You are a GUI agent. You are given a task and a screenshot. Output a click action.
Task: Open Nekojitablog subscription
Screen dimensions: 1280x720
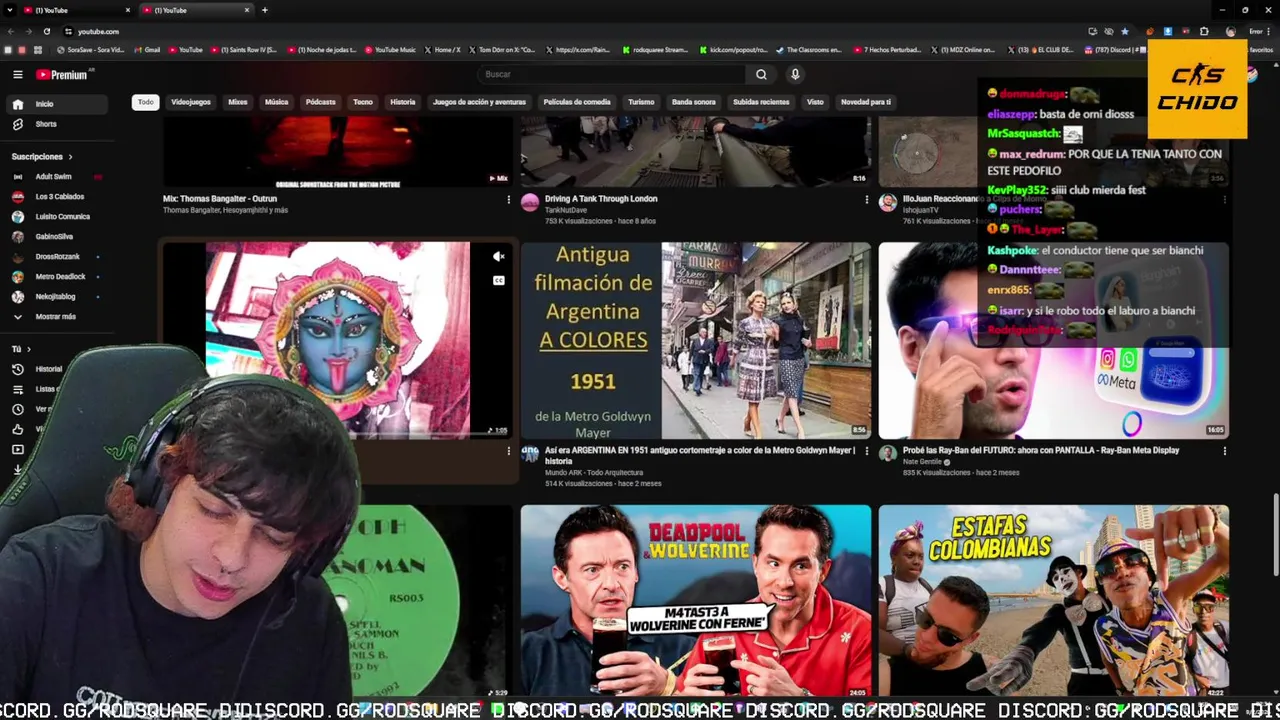[56, 297]
